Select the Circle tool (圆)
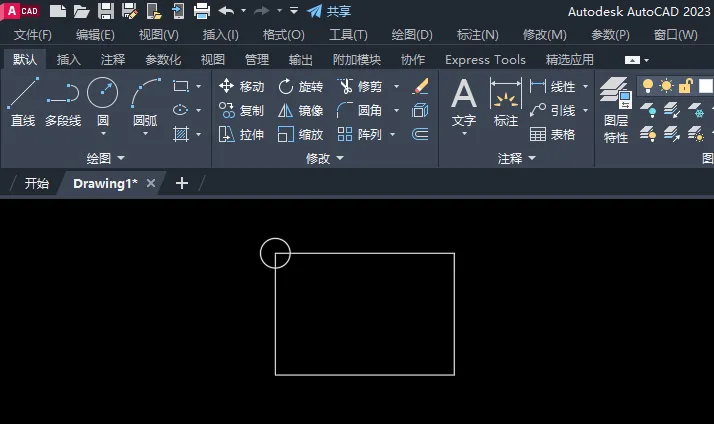Viewport: 714px width, 424px height. [103, 101]
